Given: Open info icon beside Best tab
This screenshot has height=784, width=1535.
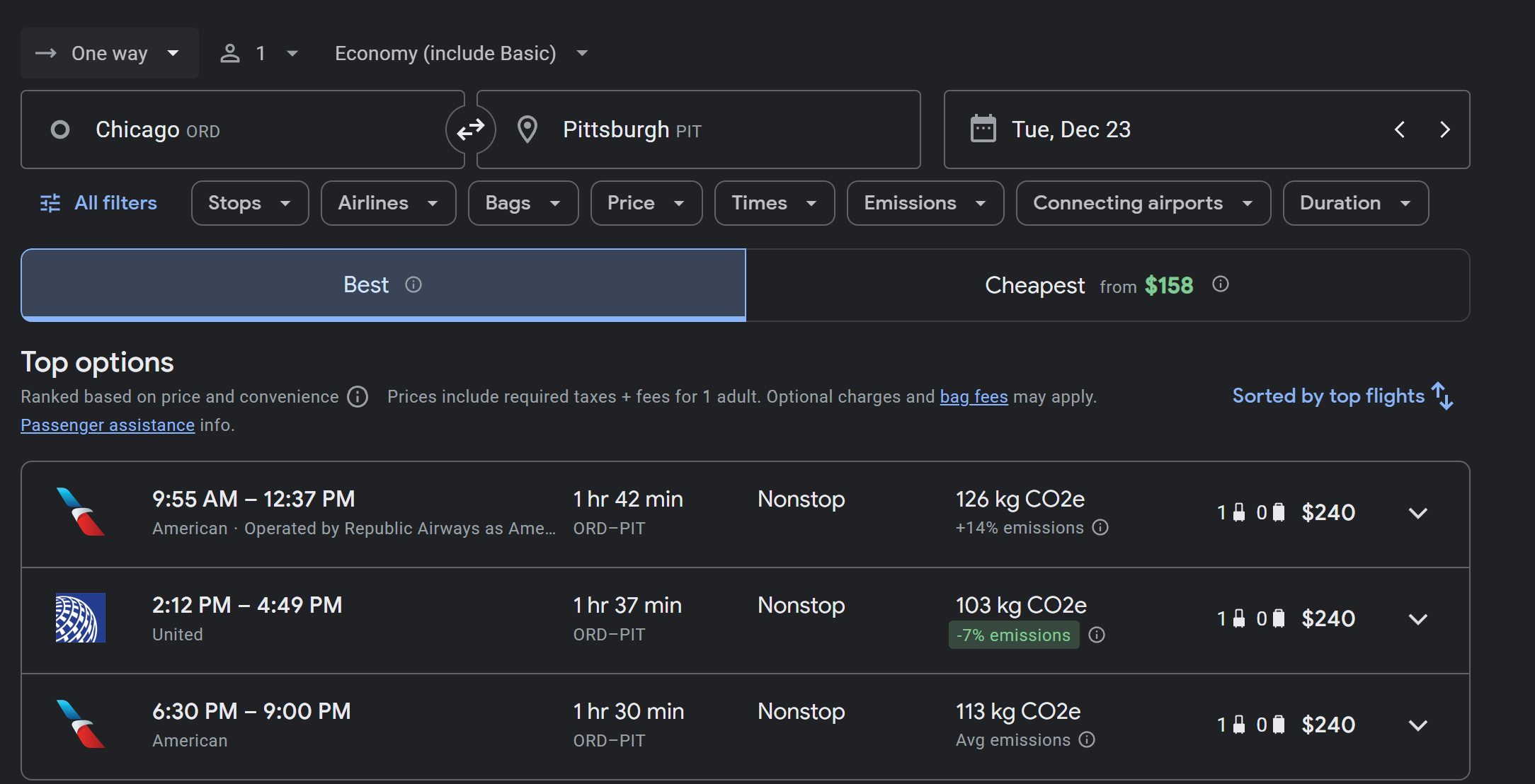Looking at the screenshot, I should [x=413, y=284].
